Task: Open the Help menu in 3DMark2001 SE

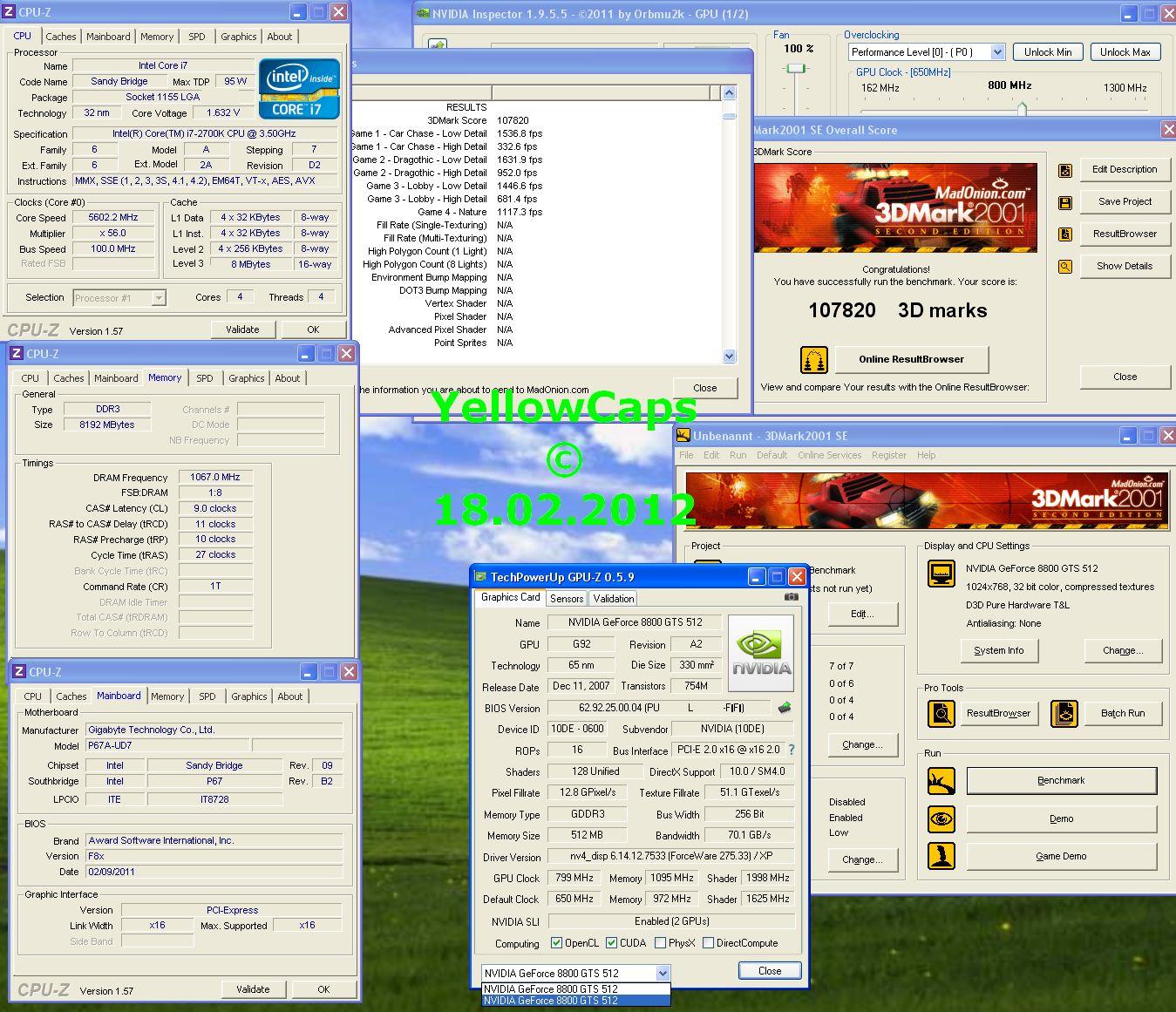Action: (926, 455)
